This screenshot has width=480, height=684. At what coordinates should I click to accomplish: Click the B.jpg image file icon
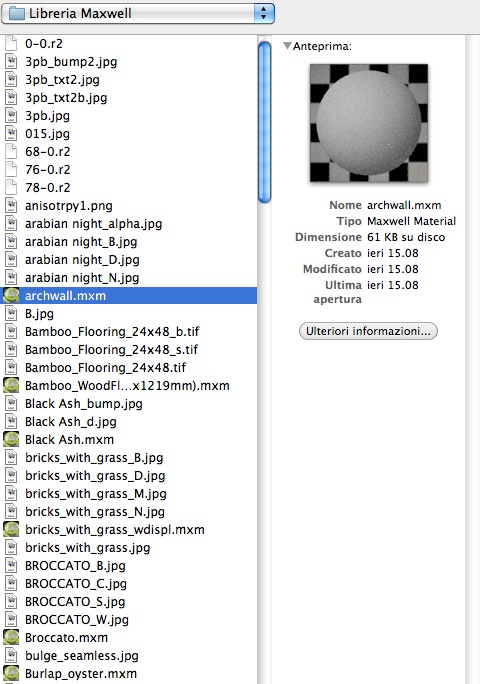[x=11, y=314]
